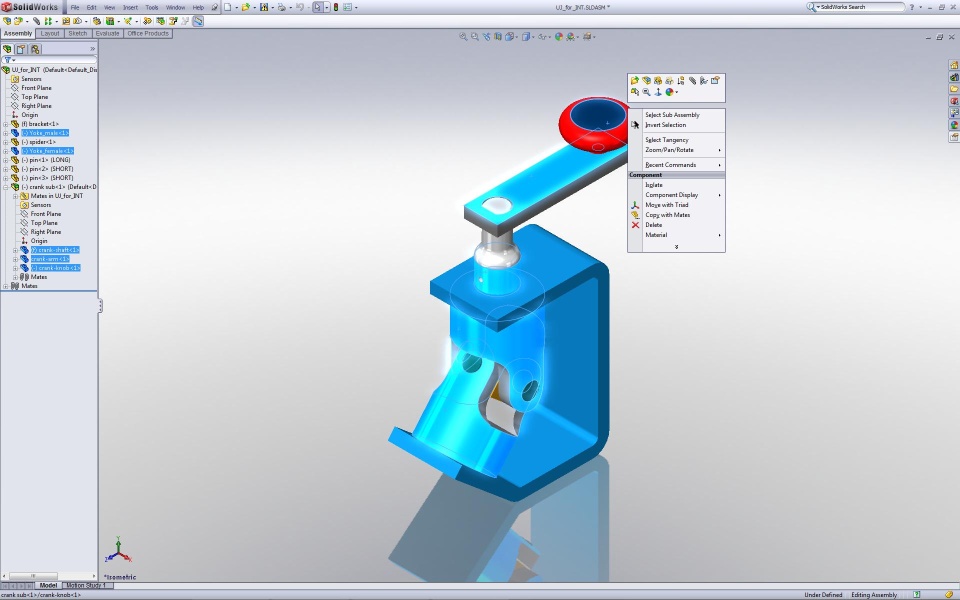Screen dimensions: 960x600
Task: Open Recent Commands submenu
Action: tap(677, 165)
